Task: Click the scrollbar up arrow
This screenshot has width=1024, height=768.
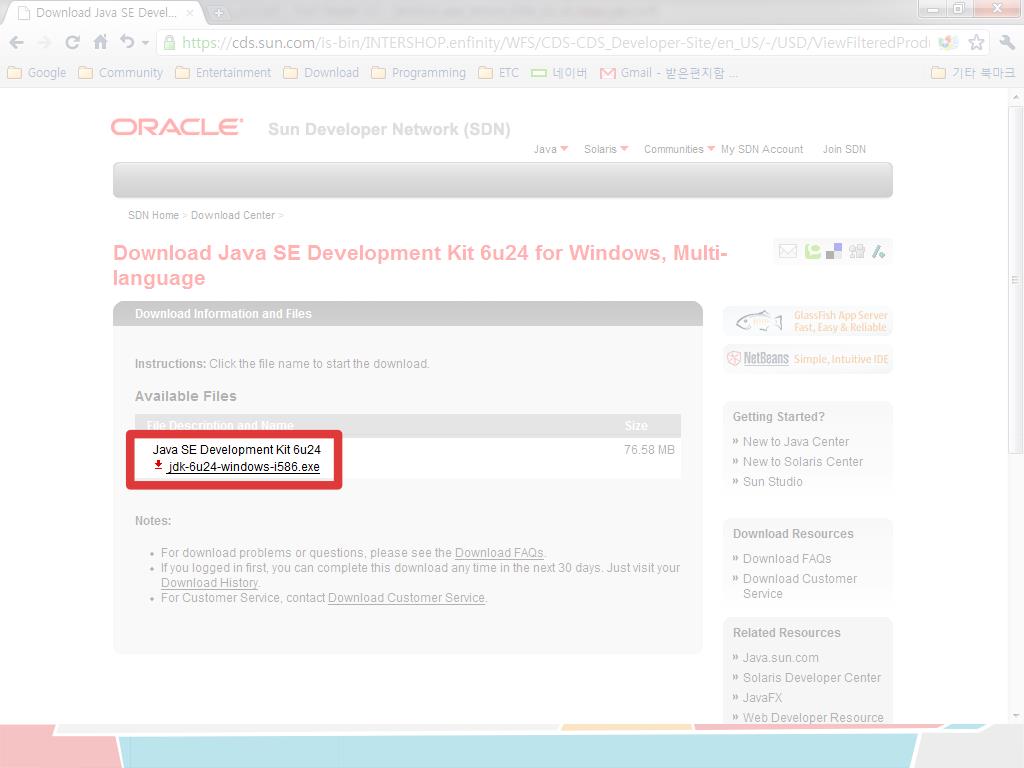Action: click(x=1016, y=97)
